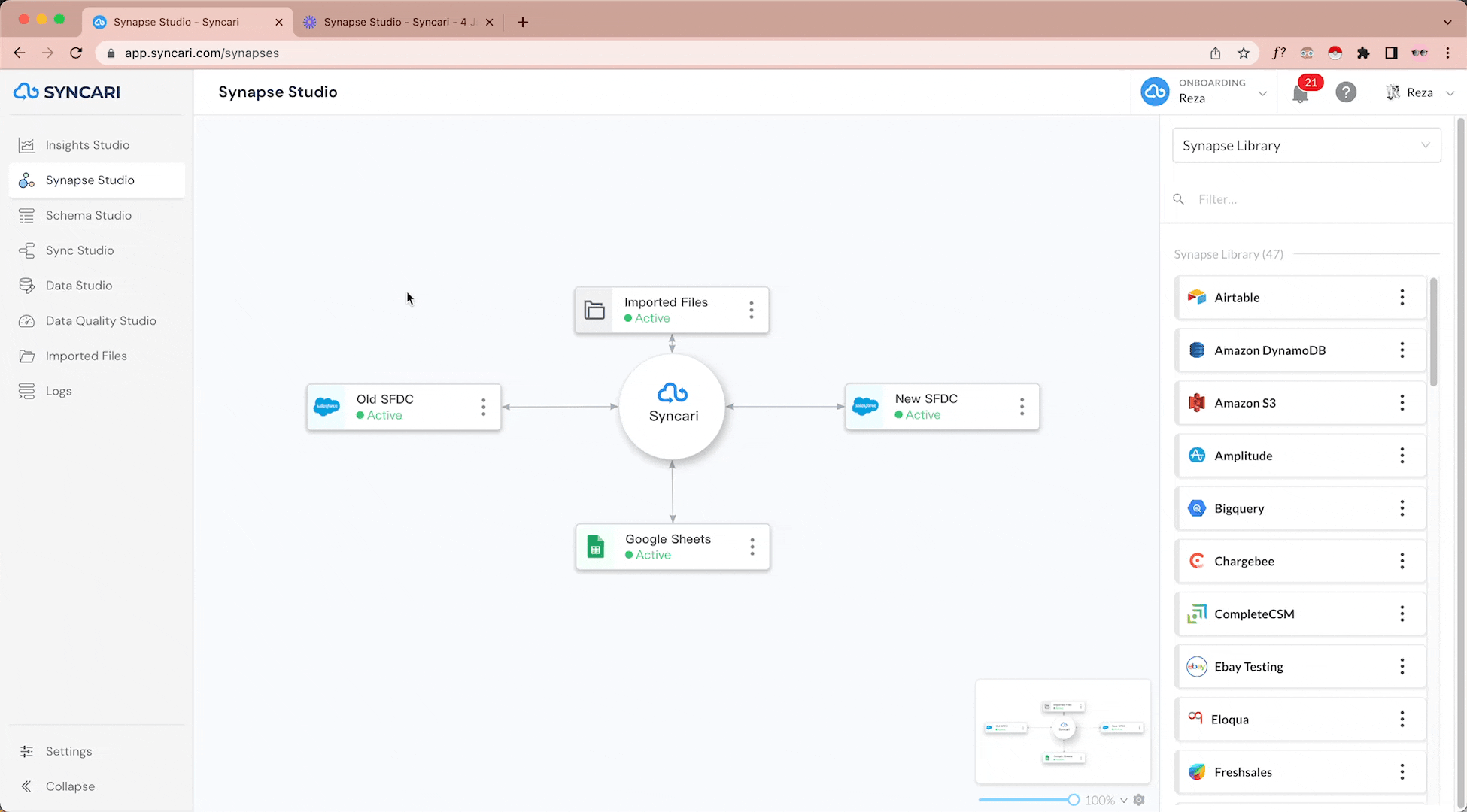This screenshot has width=1467, height=812.
Task: Click the central Syncari hub node
Action: point(672,407)
